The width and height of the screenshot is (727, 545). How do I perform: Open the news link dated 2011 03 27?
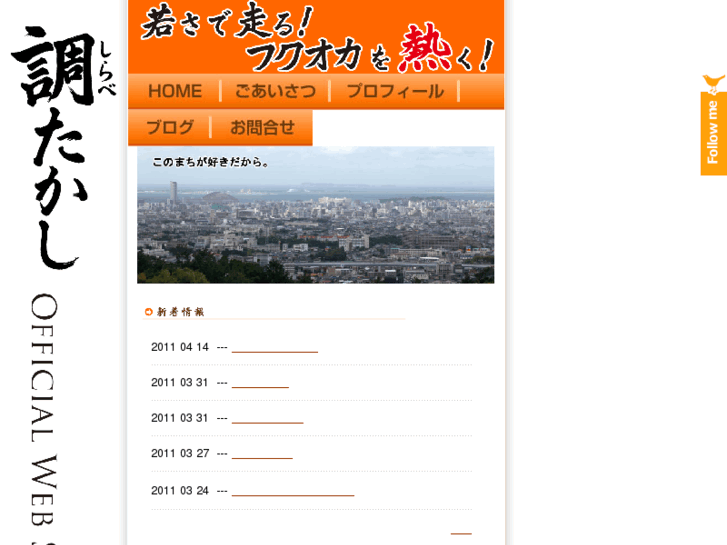262,454
